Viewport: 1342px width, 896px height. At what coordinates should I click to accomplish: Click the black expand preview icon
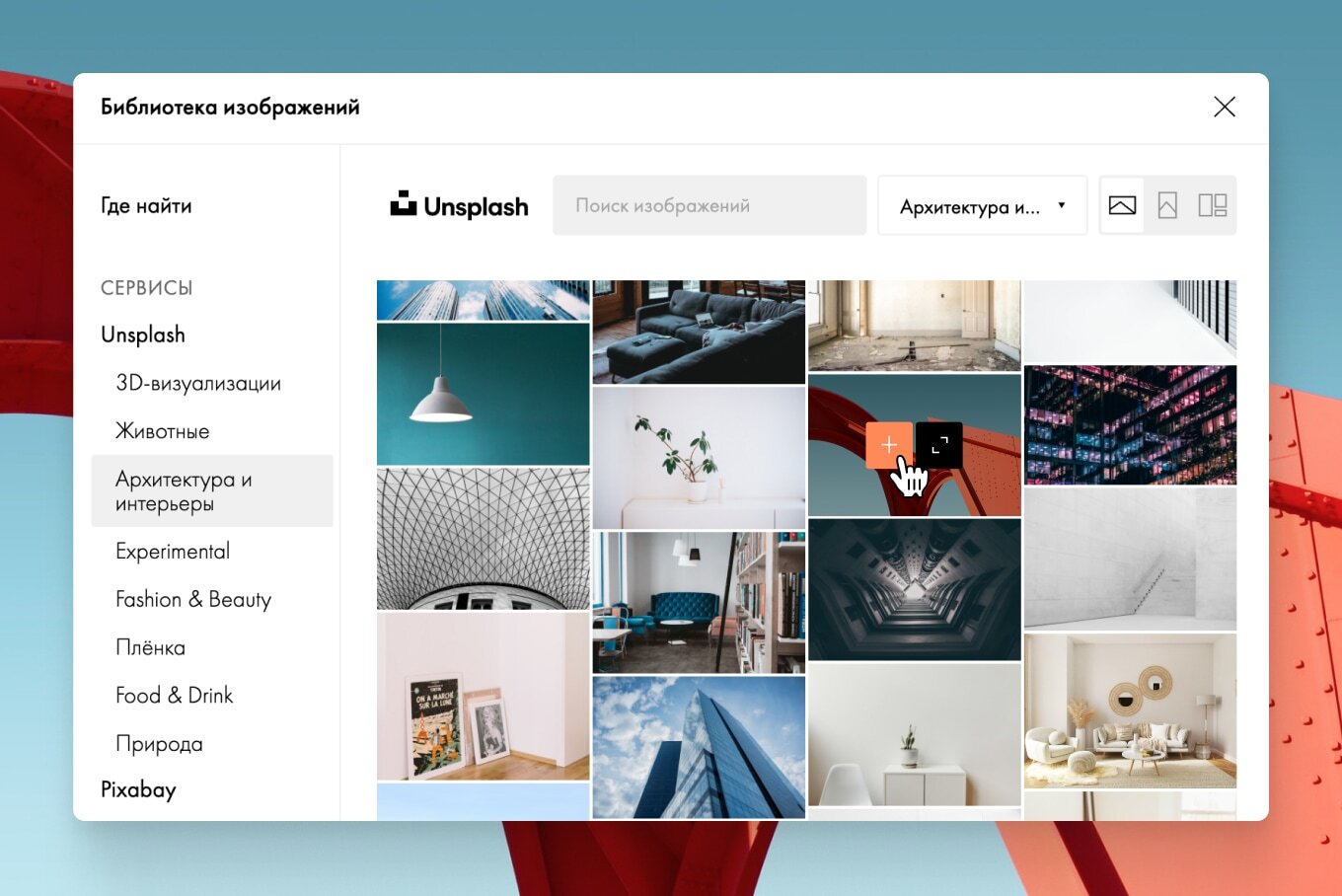tap(939, 445)
